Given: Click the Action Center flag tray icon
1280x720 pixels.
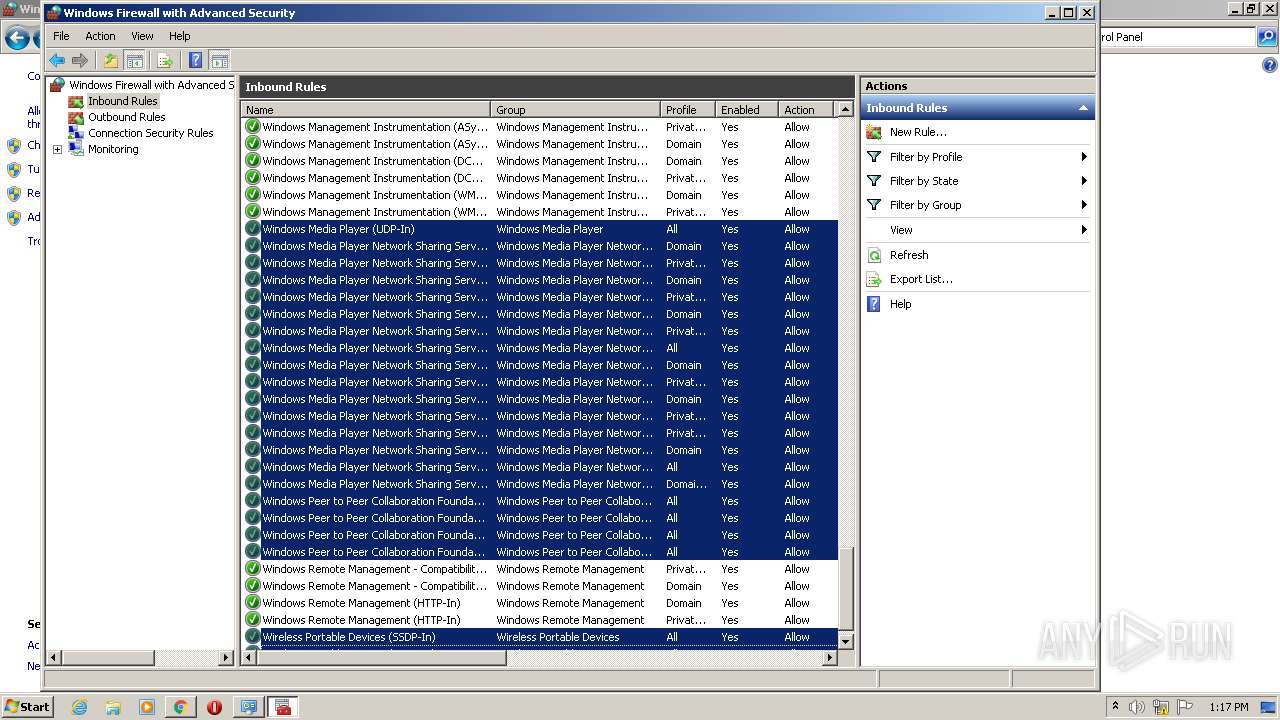Looking at the screenshot, I should [1185, 707].
